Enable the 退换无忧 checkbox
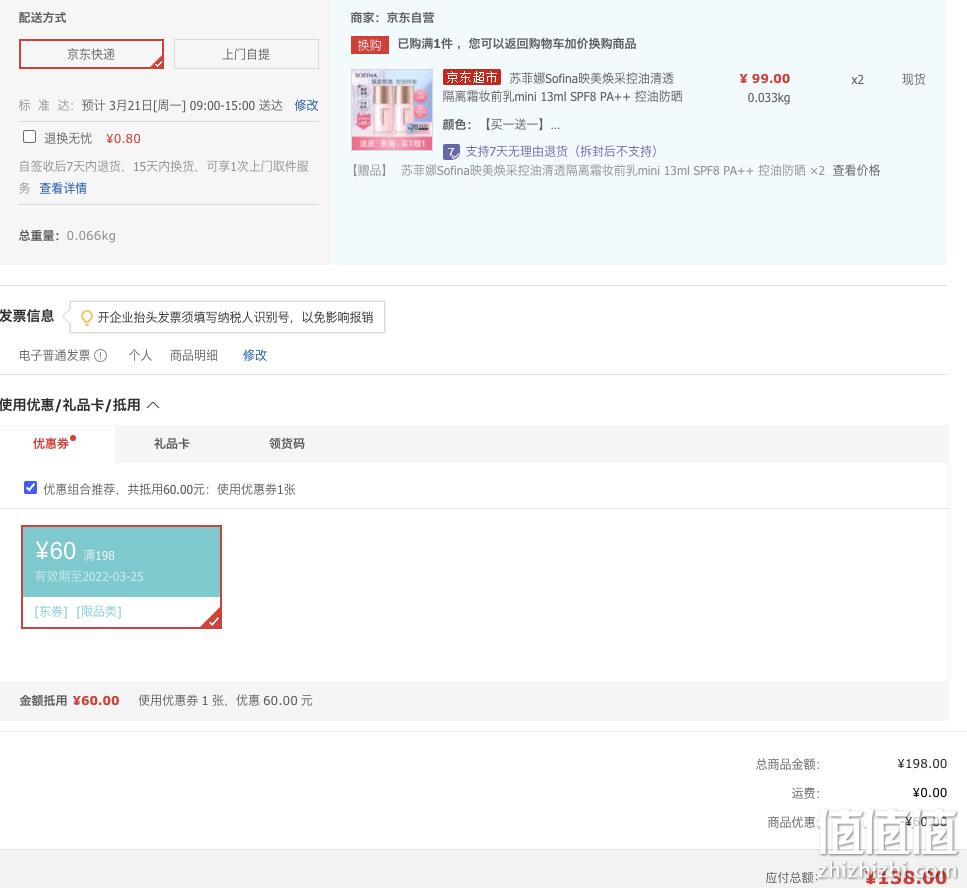Image resolution: width=967 pixels, height=888 pixels. point(29,136)
